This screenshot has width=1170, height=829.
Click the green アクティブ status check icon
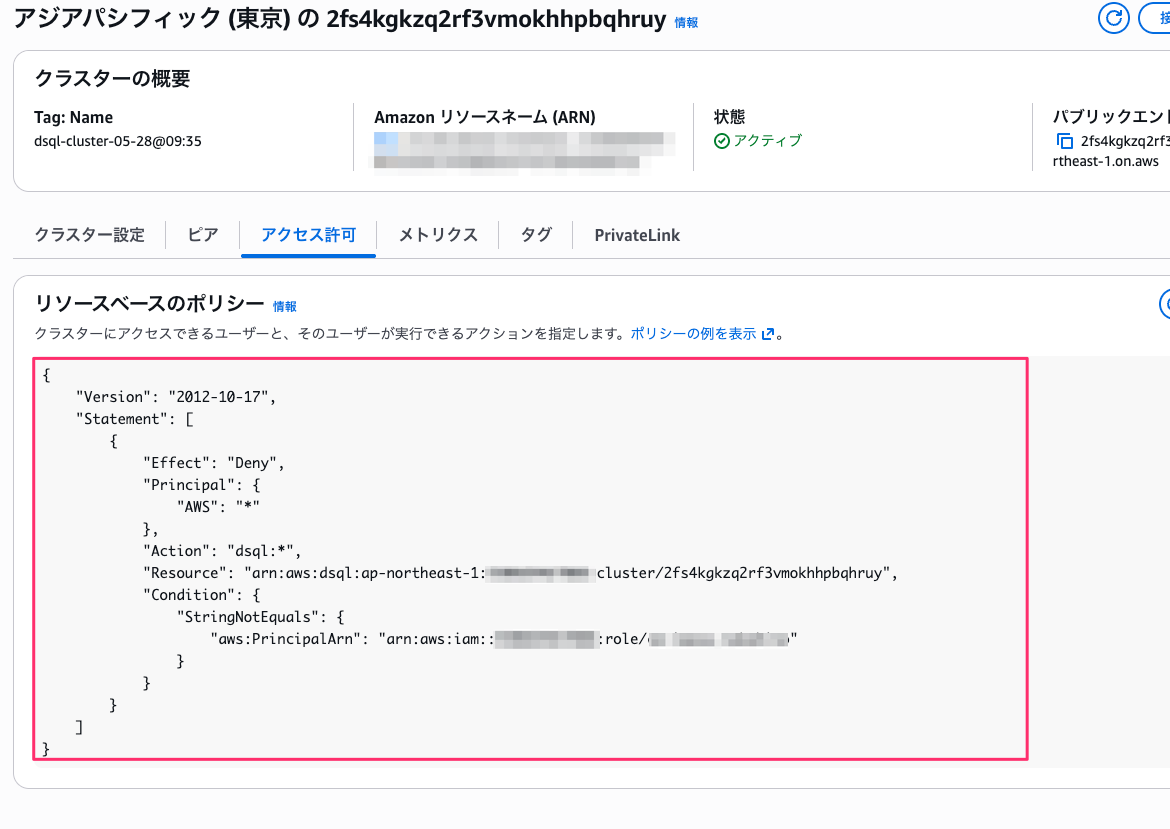point(721,141)
